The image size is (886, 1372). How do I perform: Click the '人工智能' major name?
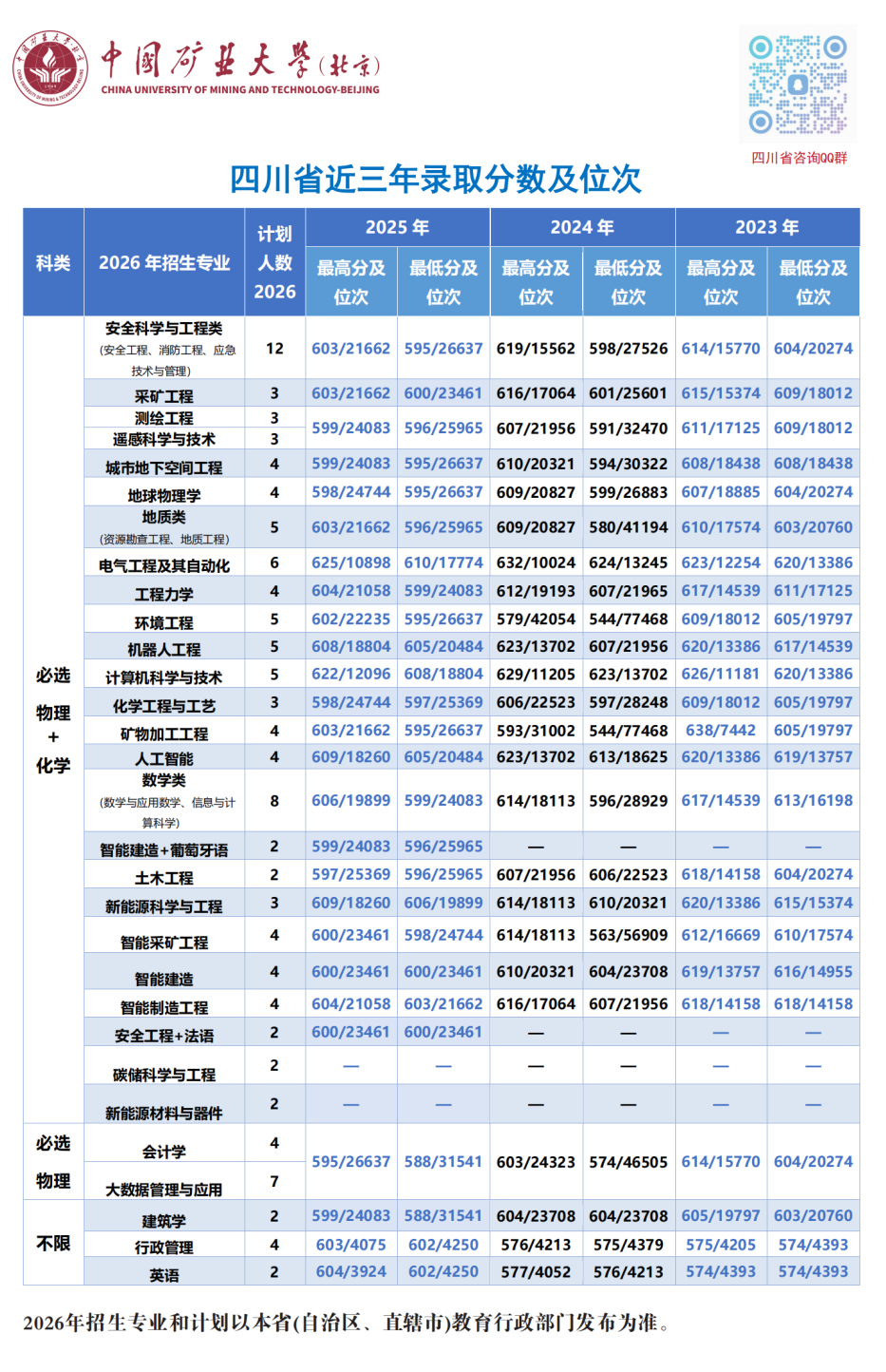[164, 758]
